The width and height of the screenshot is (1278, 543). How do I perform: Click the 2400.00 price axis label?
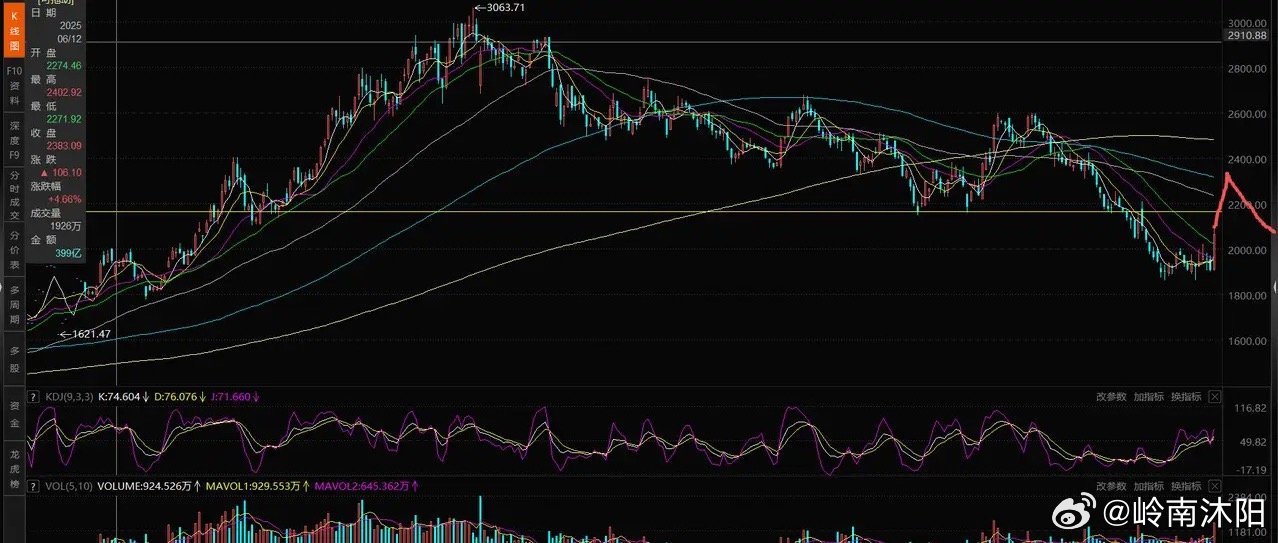[1246, 160]
